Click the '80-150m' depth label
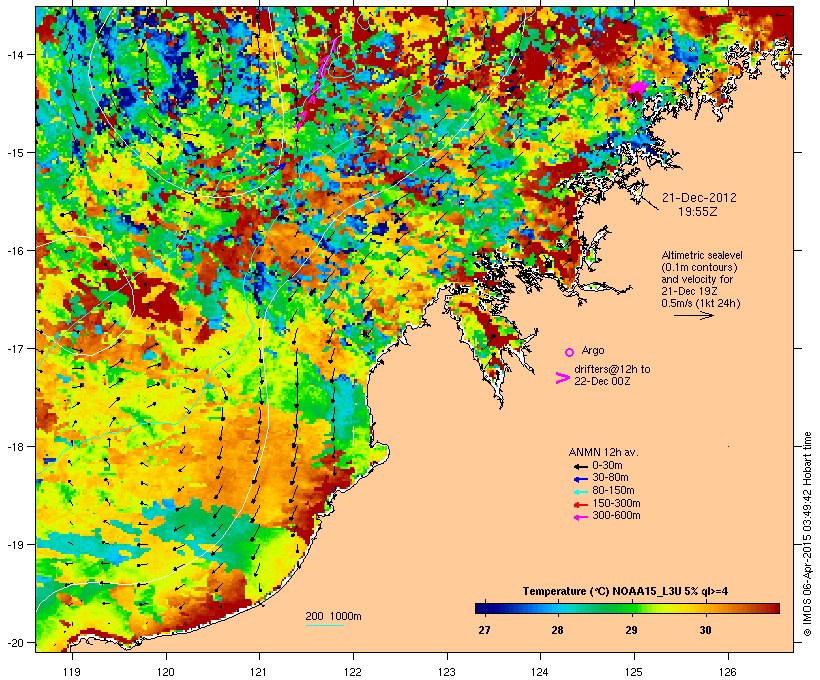The height and width of the screenshot is (680, 820). [x=613, y=491]
